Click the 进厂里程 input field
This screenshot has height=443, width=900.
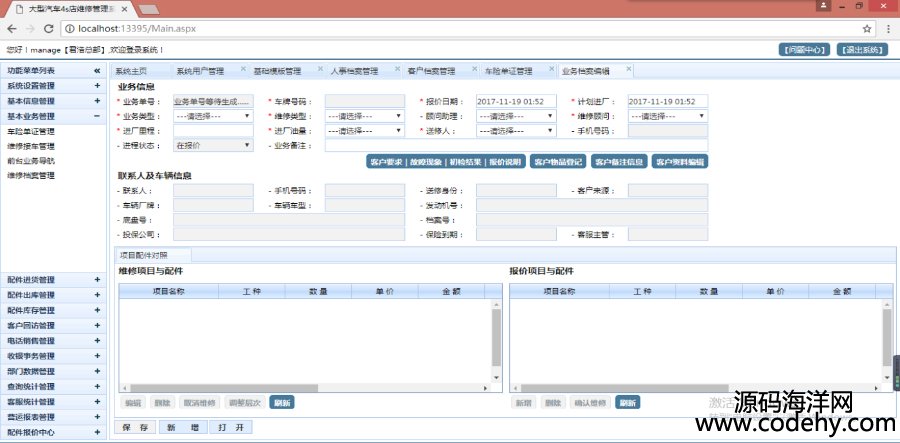[213, 130]
